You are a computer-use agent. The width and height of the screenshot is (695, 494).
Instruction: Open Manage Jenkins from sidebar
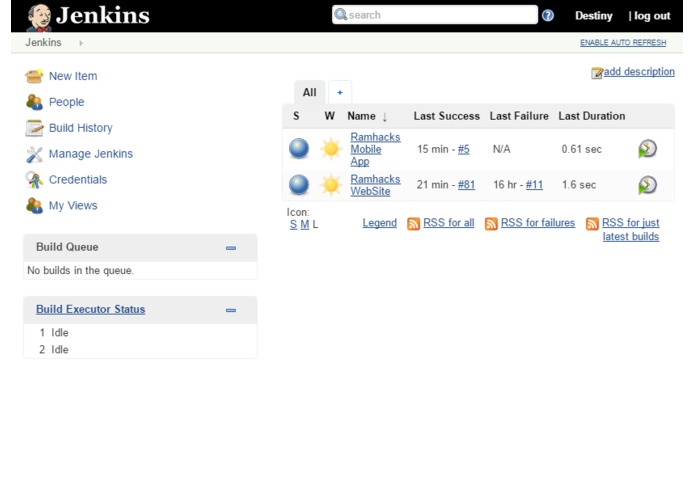91,154
